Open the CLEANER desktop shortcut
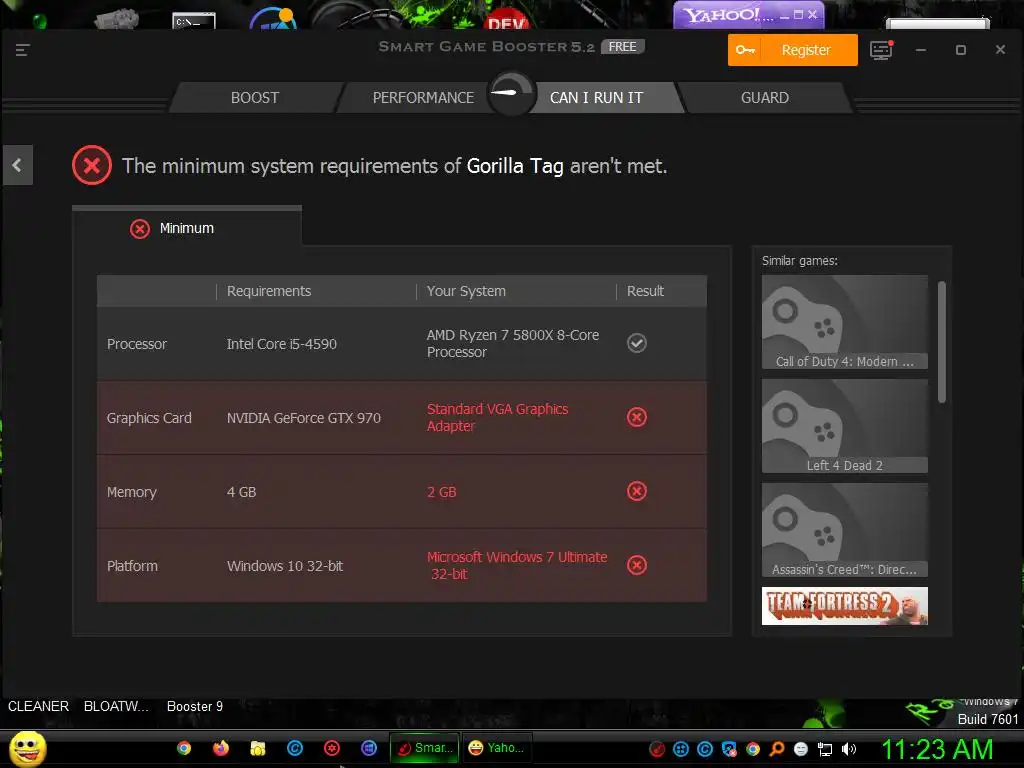 (38, 707)
